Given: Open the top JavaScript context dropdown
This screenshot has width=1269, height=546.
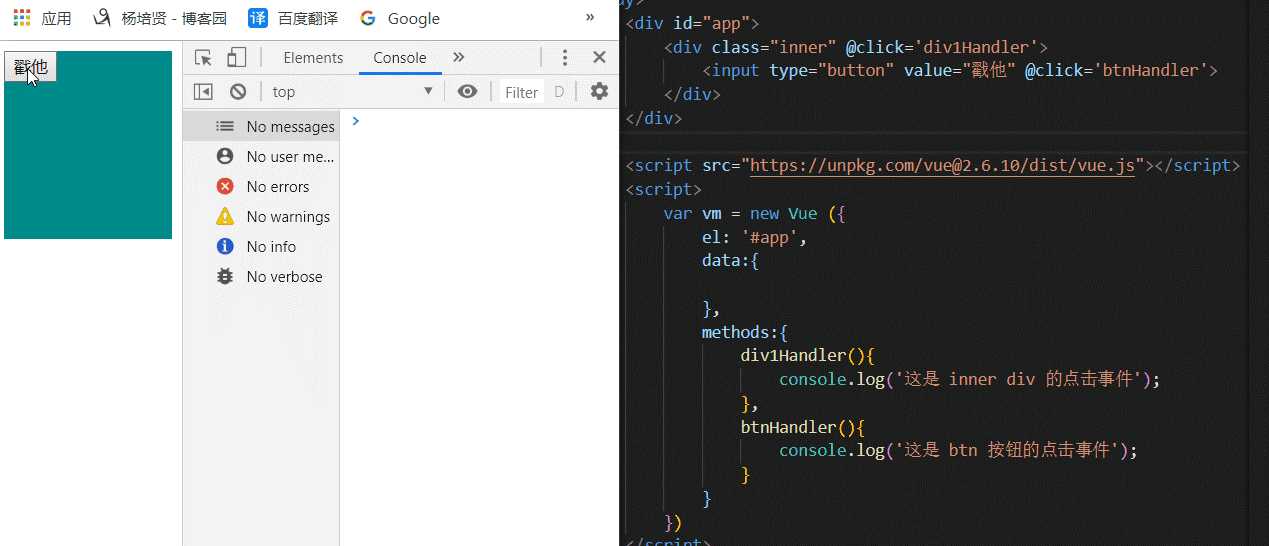Looking at the screenshot, I should [353, 92].
